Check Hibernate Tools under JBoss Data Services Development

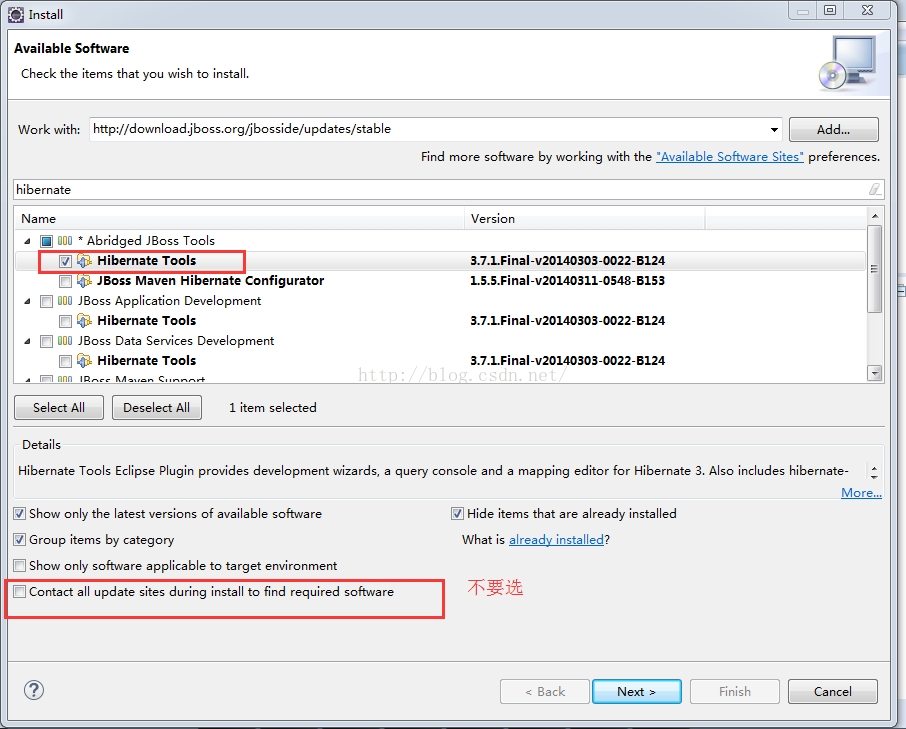[x=65, y=361]
